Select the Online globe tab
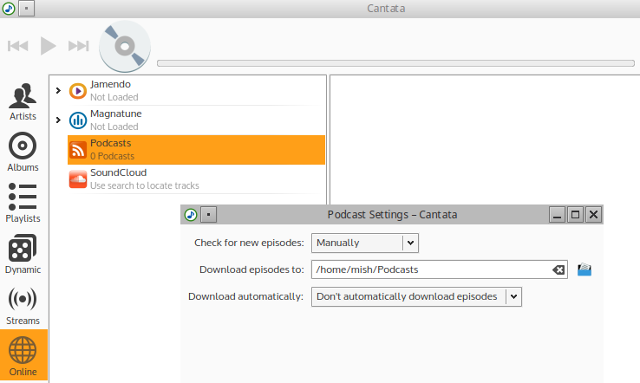The image size is (640, 383). tap(23, 355)
